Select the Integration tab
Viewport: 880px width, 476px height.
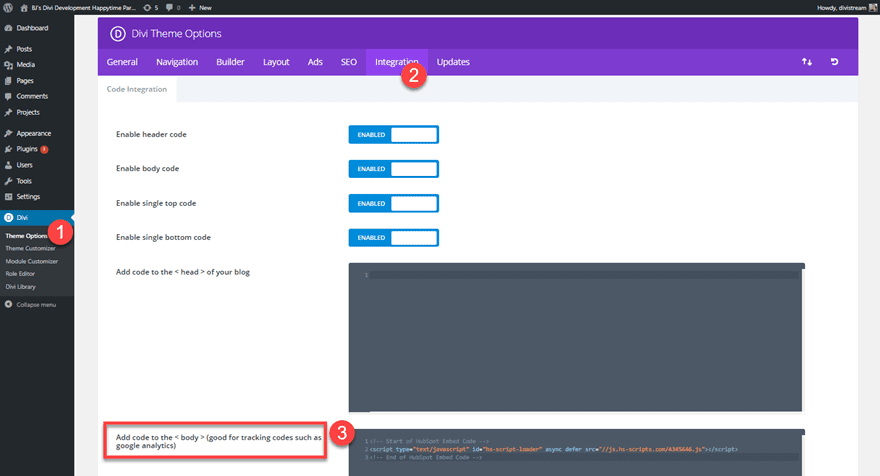click(396, 62)
